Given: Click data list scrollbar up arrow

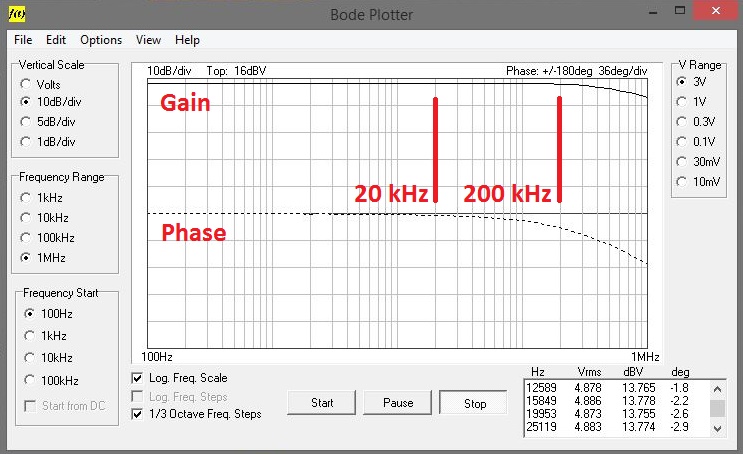Looking at the screenshot, I should tap(717, 389).
